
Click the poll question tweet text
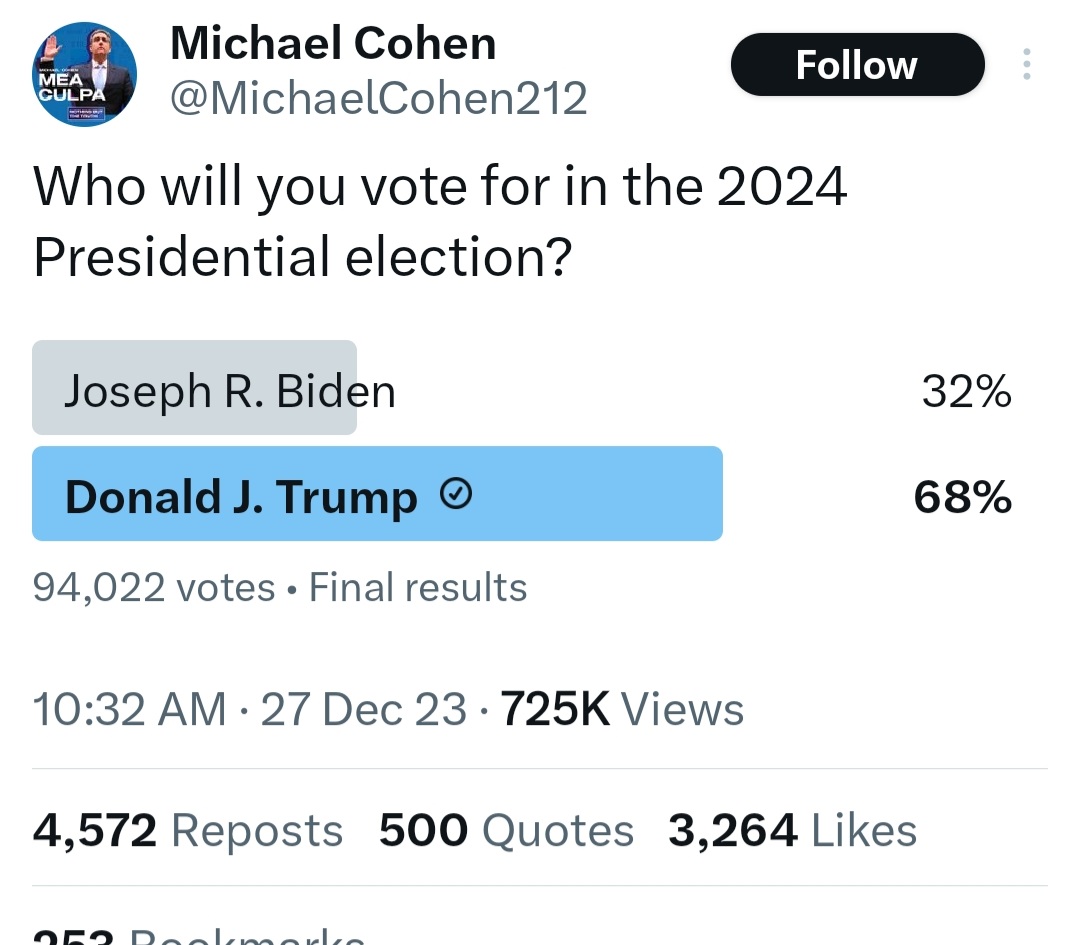(x=440, y=221)
